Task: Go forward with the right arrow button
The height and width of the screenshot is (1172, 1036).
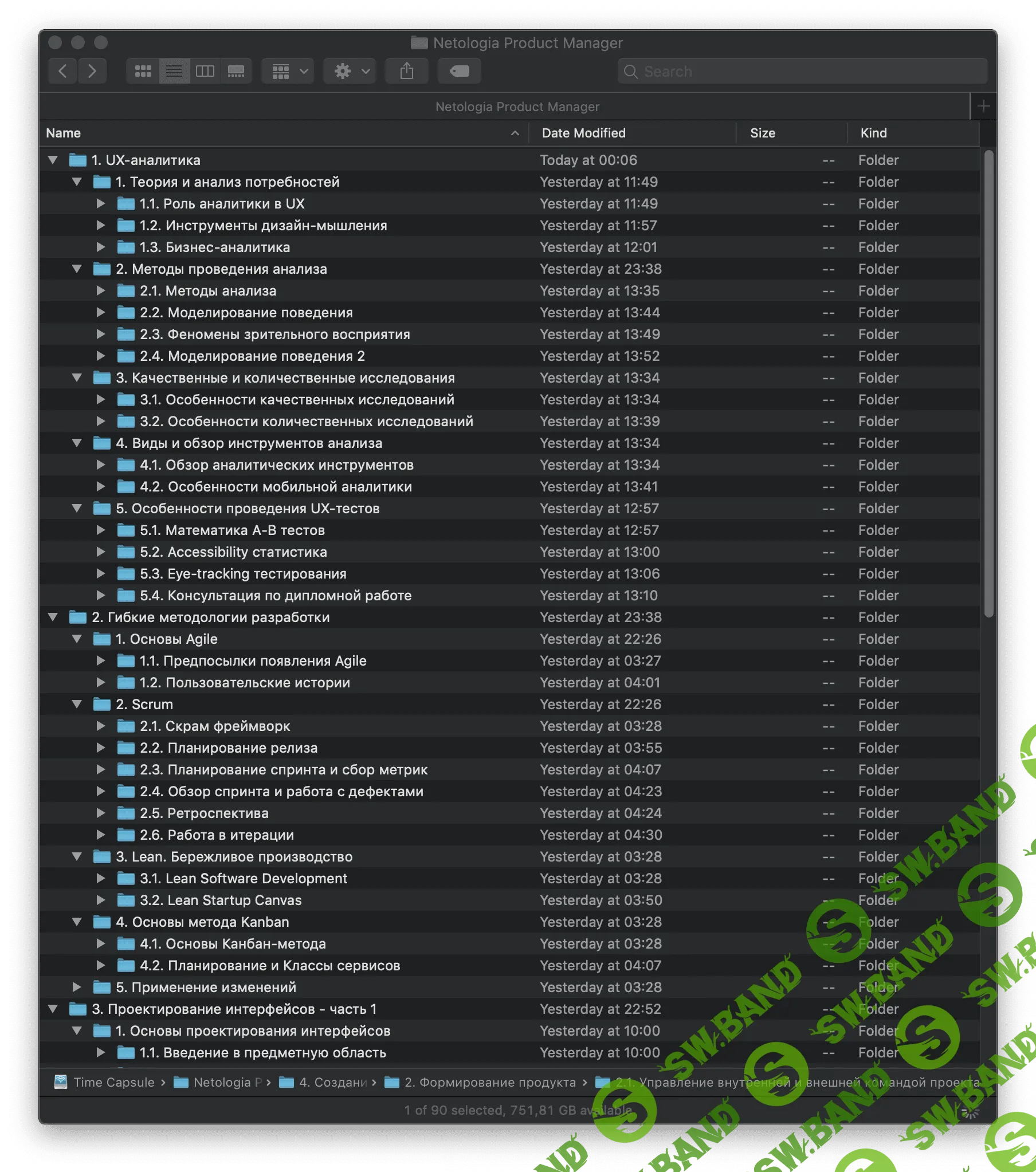Action: [x=92, y=71]
